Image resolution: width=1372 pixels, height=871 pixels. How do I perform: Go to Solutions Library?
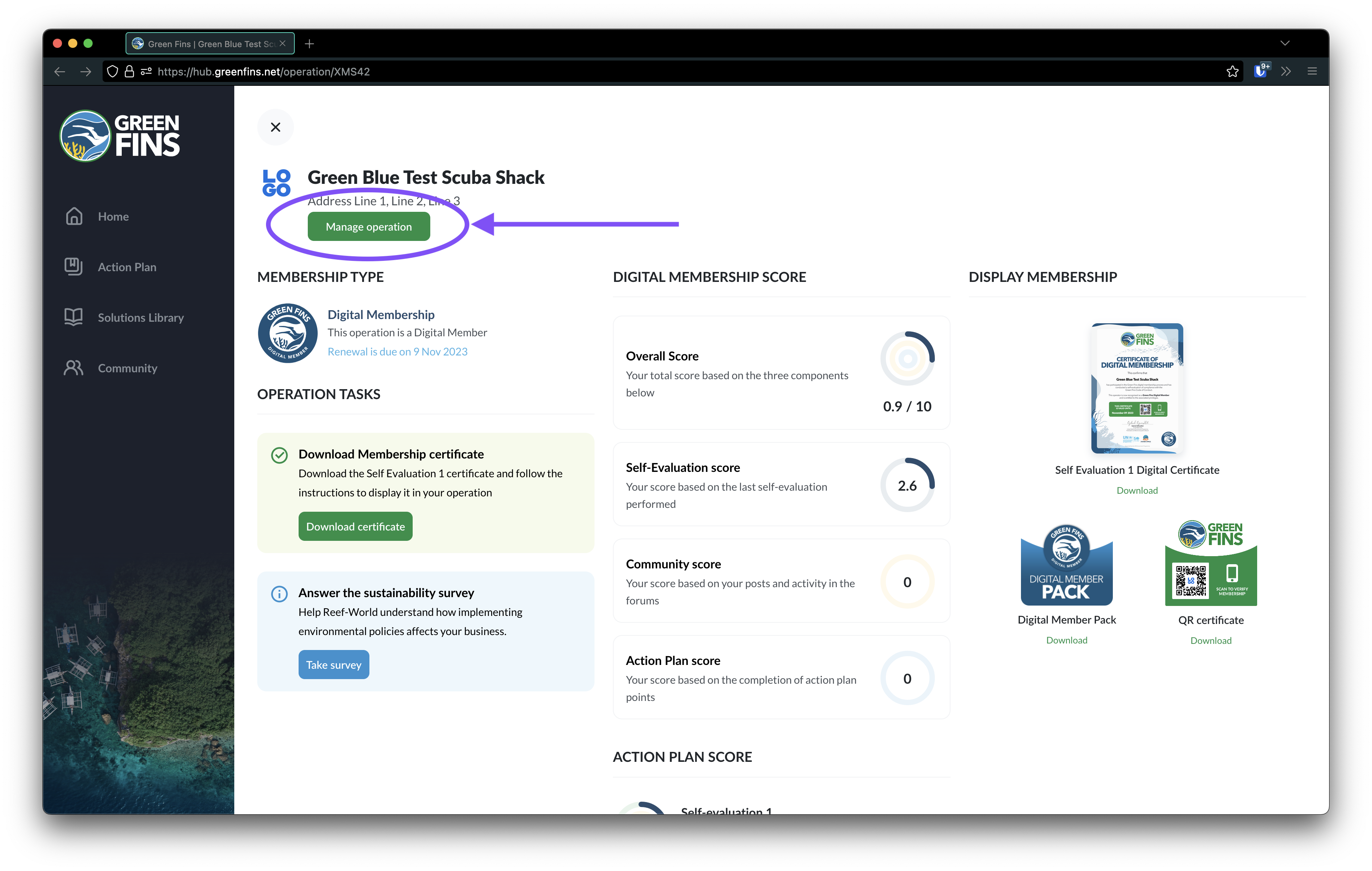point(140,318)
